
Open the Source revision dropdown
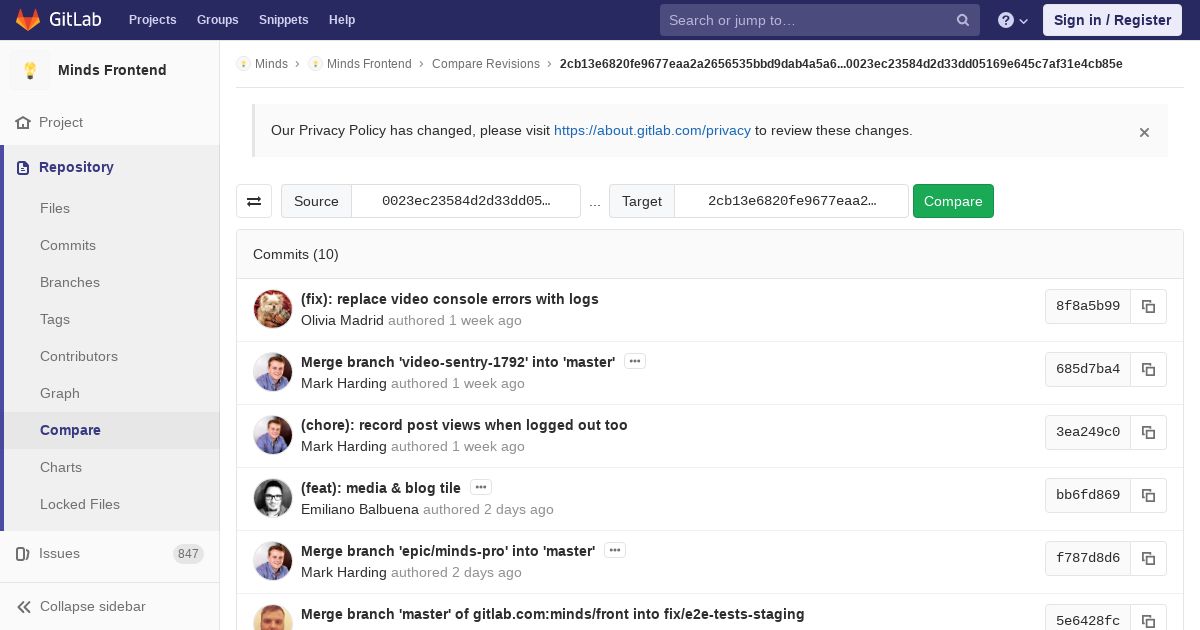click(466, 201)
